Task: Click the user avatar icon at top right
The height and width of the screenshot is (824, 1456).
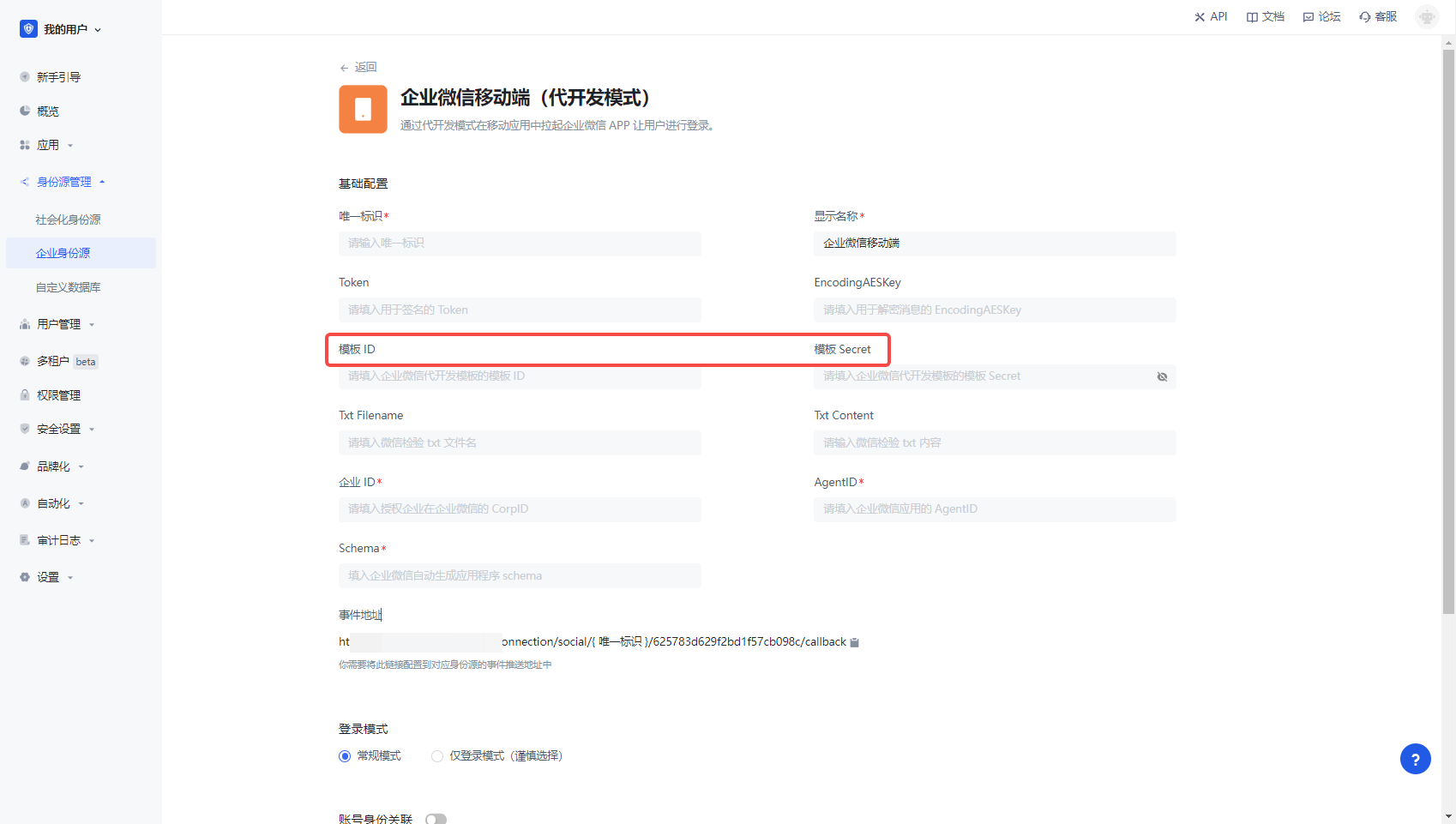Action: tap(1427, 16)
